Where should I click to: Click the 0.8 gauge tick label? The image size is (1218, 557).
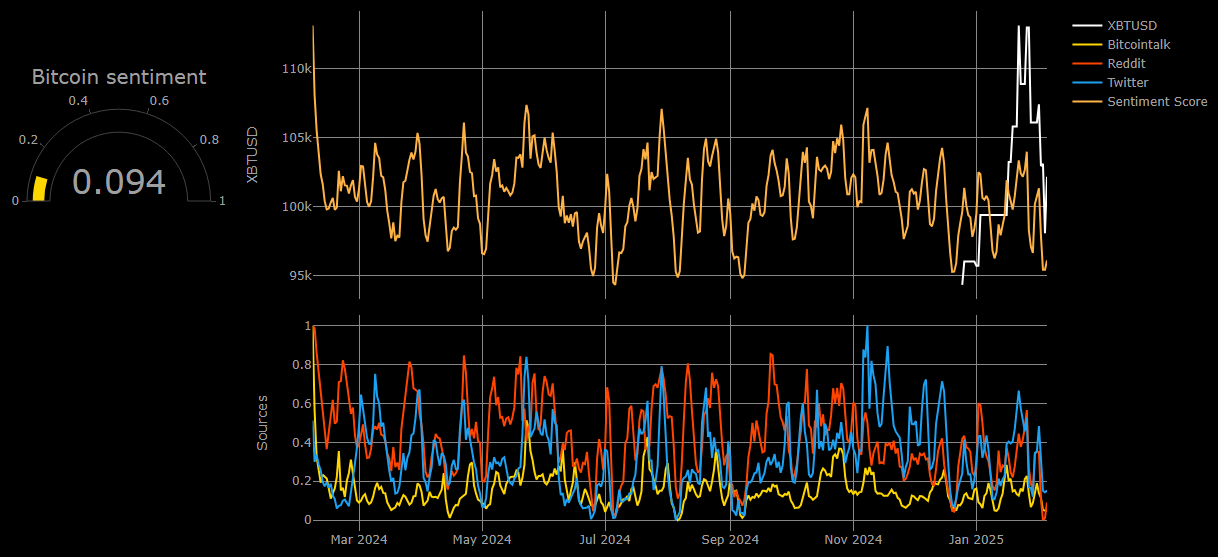tap(209, 139)
